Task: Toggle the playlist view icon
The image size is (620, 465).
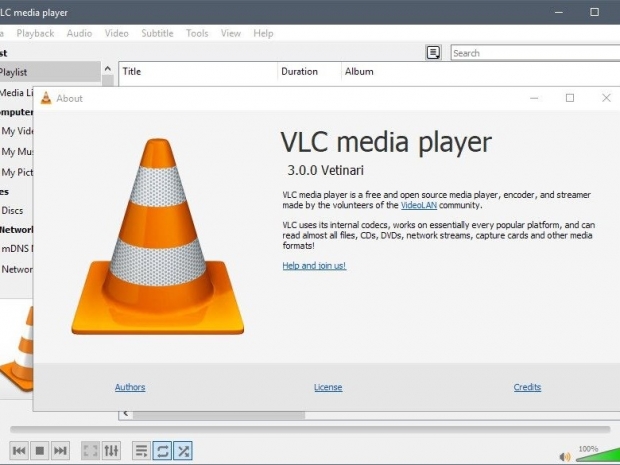Action: [x=141, y=451]
